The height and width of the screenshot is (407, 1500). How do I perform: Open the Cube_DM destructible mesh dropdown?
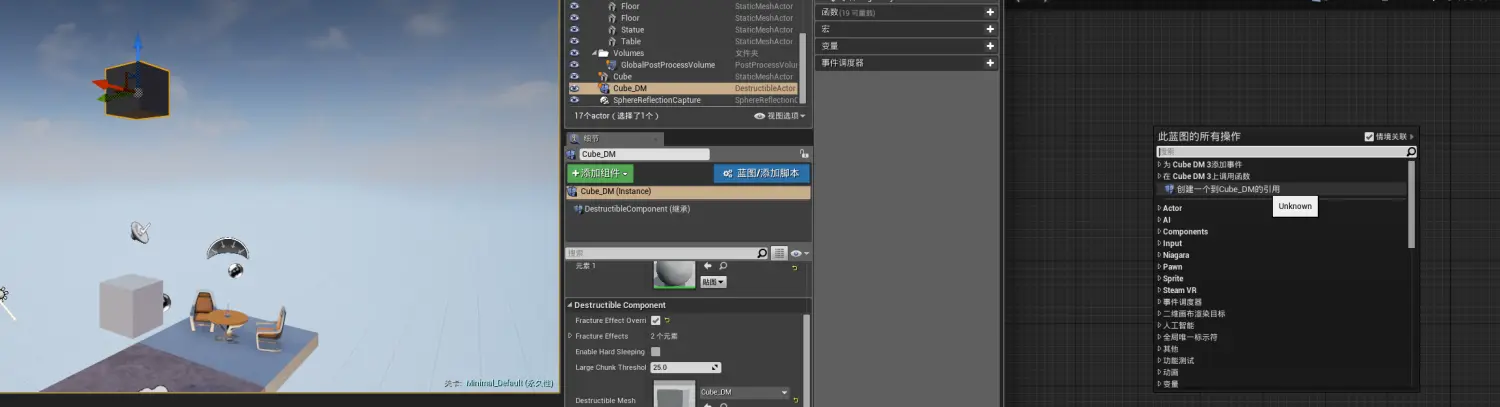coord(744,392)
